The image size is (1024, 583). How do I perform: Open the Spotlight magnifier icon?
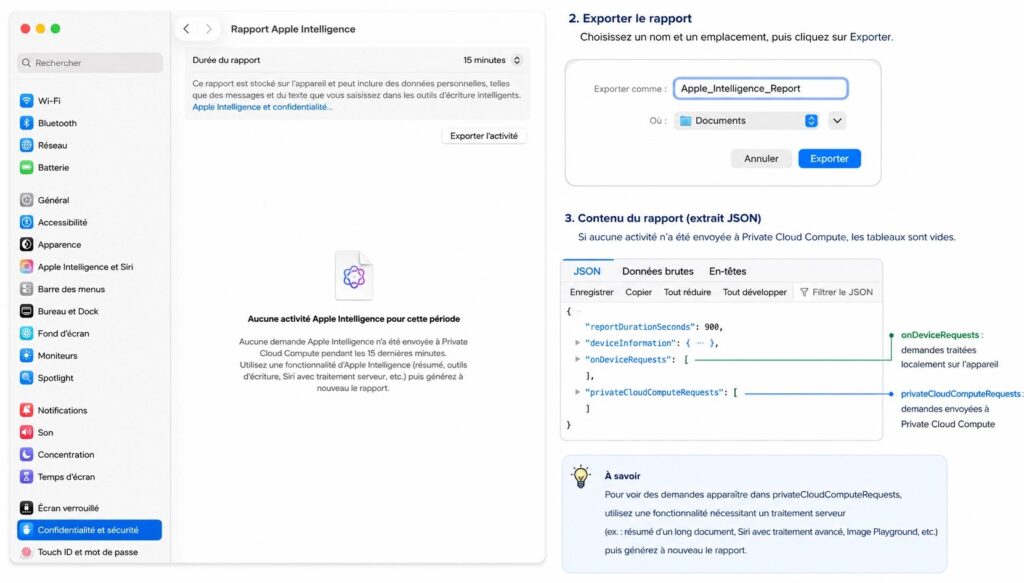tap(26, 377)
